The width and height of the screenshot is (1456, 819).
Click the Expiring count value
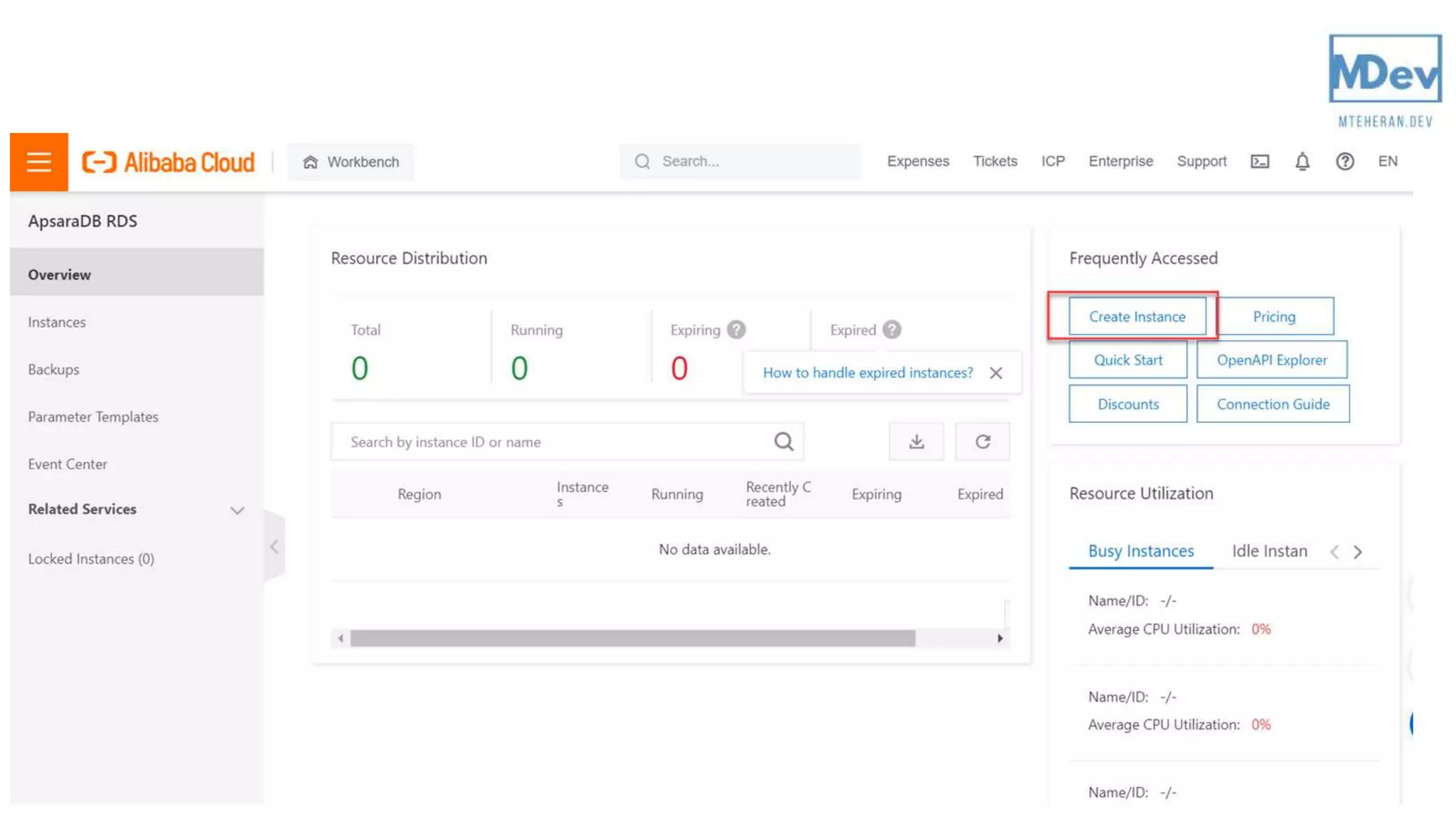point(679,368)
